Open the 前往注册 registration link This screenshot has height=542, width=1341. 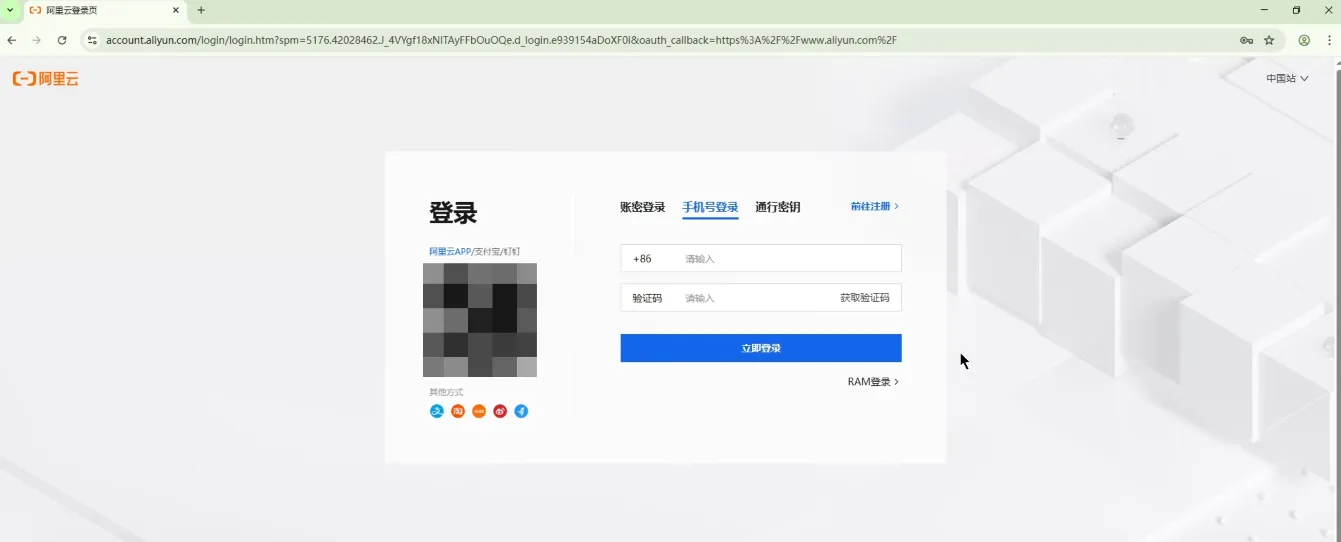coord(874,206)
